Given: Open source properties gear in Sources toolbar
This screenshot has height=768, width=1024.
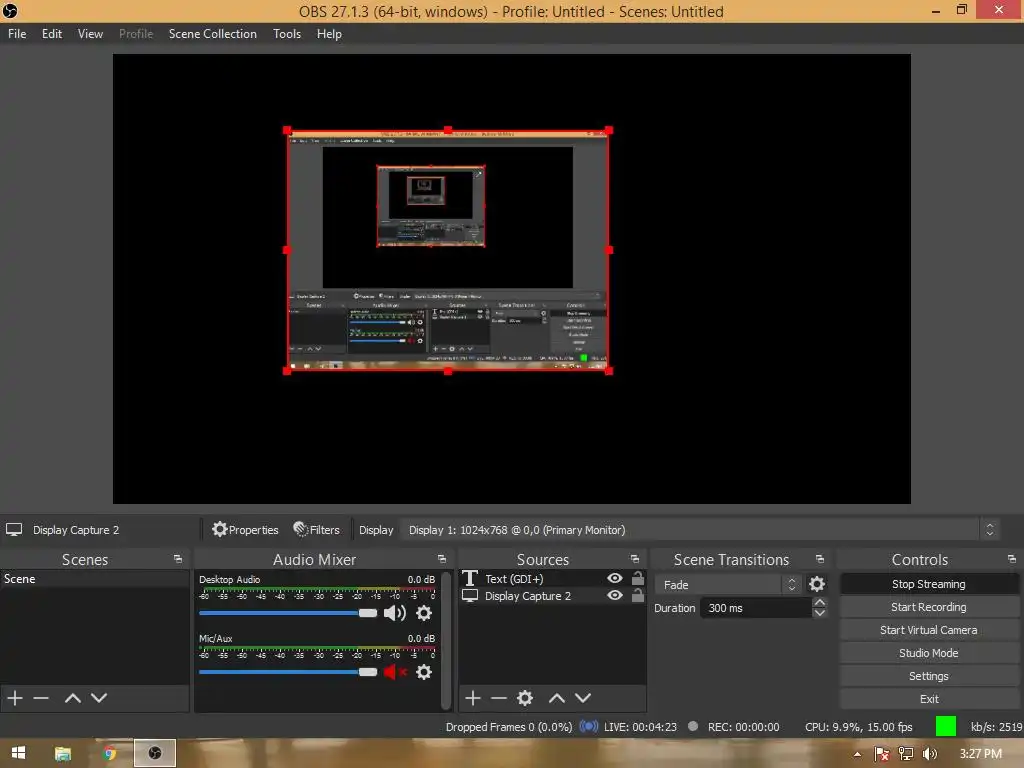Looking at the screenshot, I should point(525,698).
